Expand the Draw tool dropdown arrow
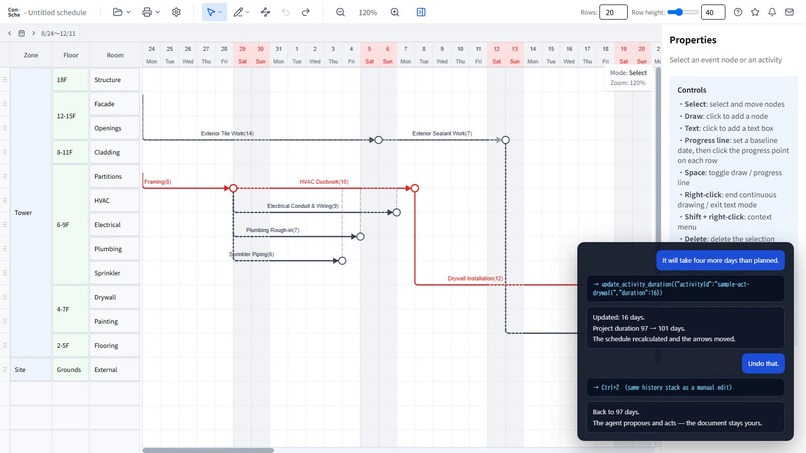The height and width of the screenshot is (453, 806). point(247,12)
